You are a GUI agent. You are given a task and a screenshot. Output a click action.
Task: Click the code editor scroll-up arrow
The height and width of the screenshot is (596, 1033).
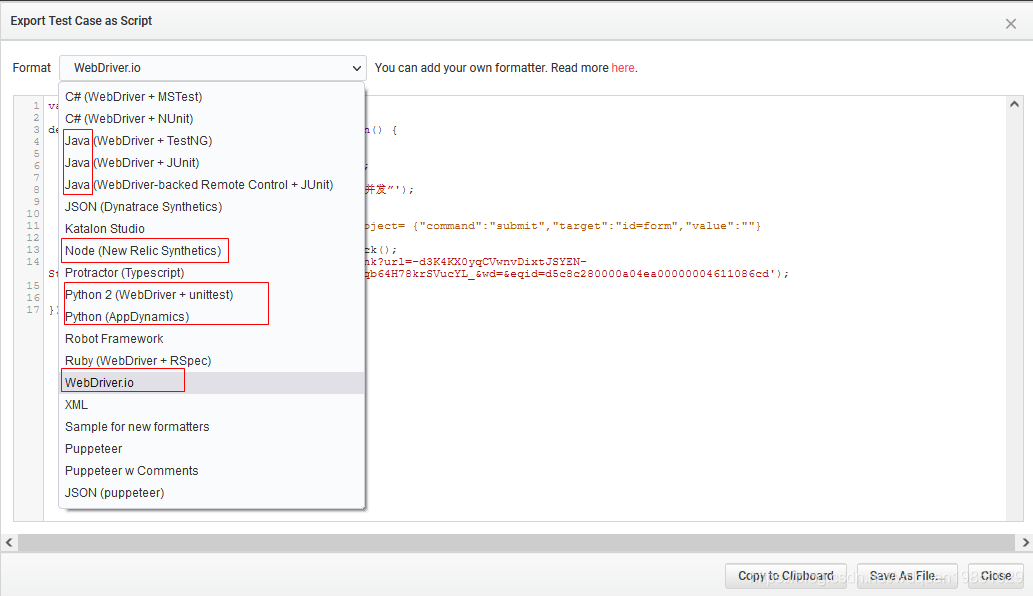coord(1015,104)
